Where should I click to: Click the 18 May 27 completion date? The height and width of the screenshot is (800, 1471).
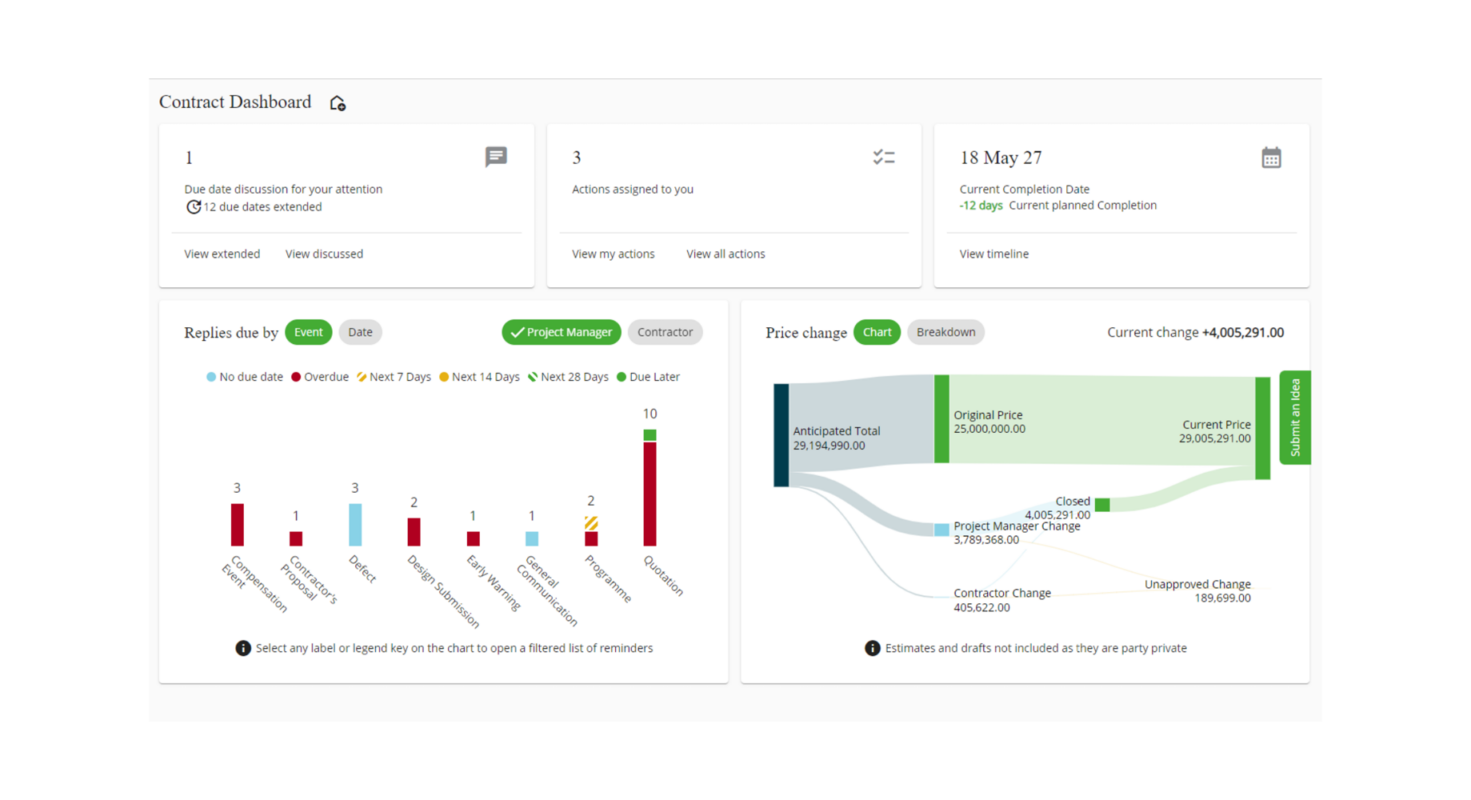[1000, 158]
